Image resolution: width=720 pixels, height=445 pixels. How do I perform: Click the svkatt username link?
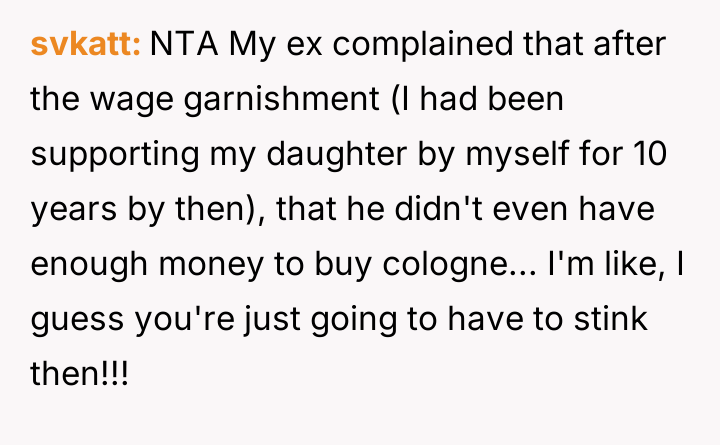click(87, 45)
